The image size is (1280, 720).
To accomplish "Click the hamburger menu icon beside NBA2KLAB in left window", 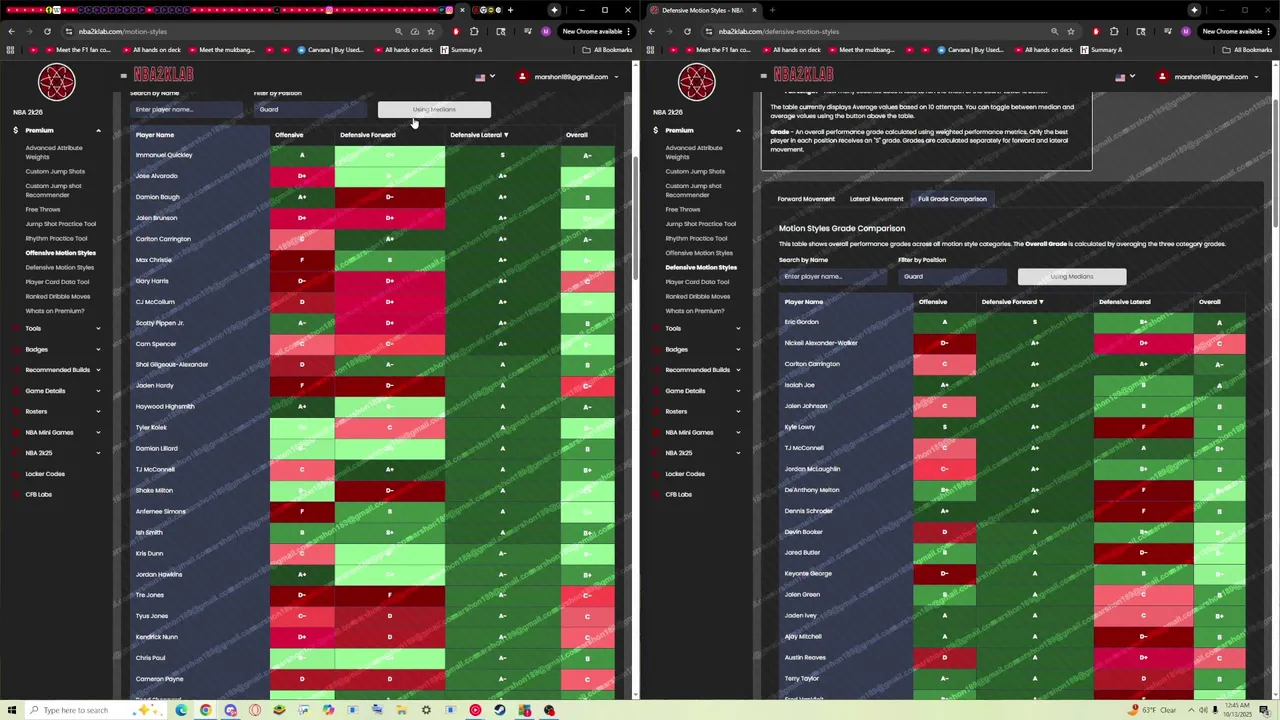I will (x=124, y=75).
